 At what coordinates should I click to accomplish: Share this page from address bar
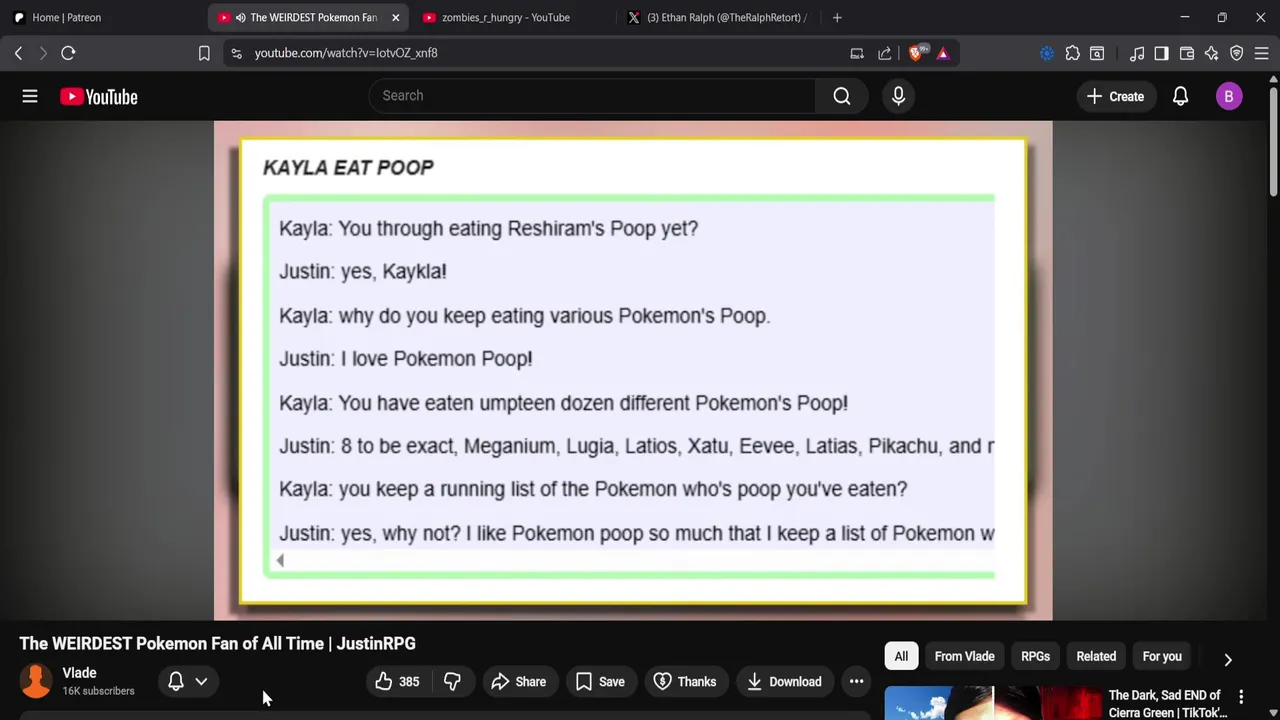(x=885, y=53)
